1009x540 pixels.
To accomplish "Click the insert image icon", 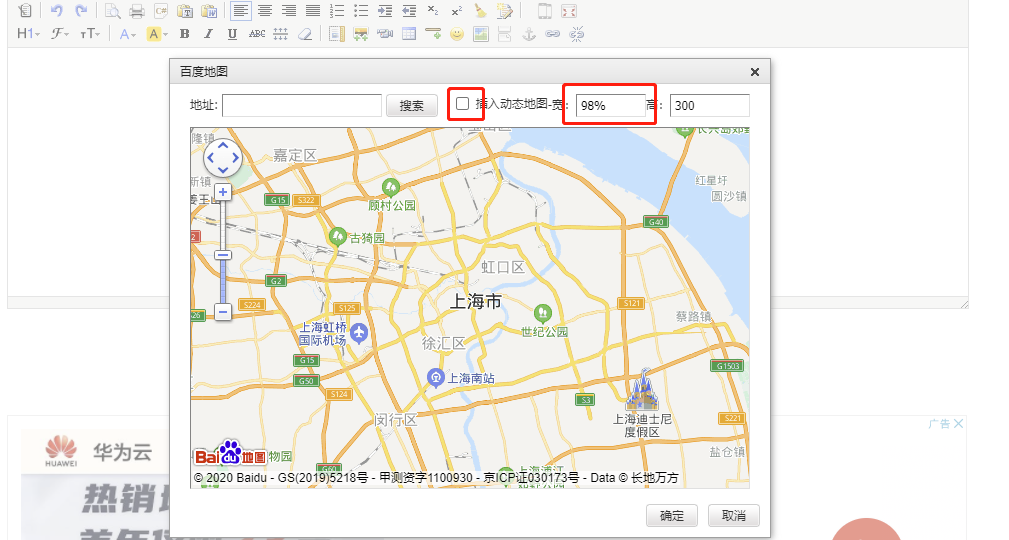I will 337,34.
